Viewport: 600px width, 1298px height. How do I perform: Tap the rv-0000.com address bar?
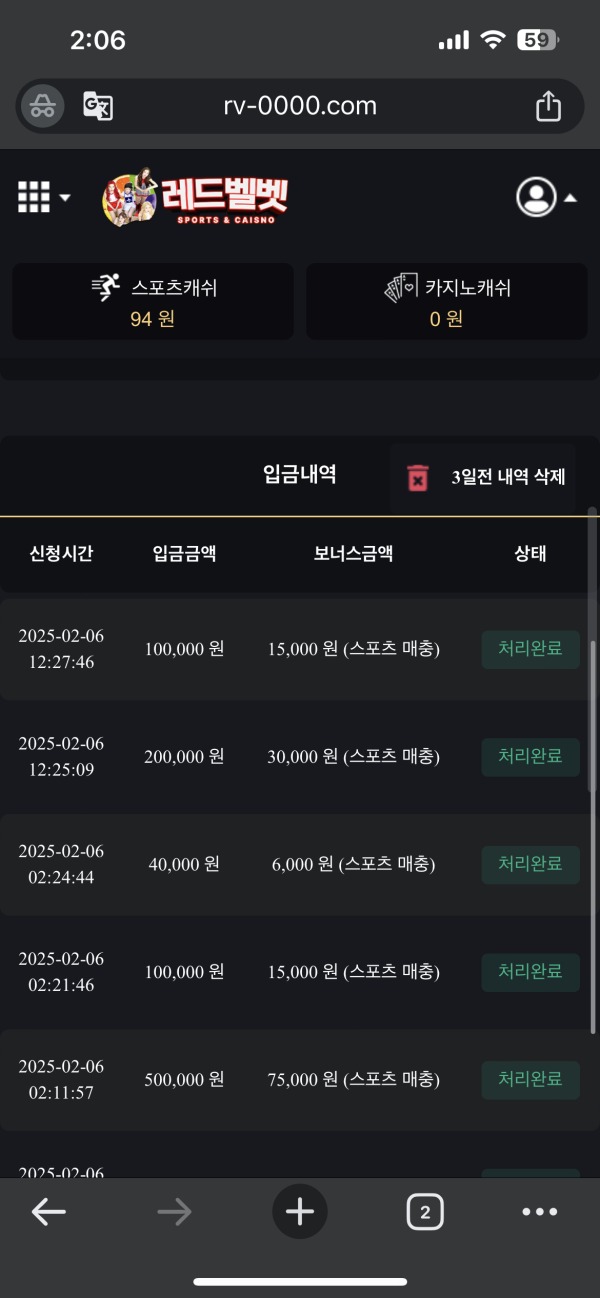(x=300, y=105)
